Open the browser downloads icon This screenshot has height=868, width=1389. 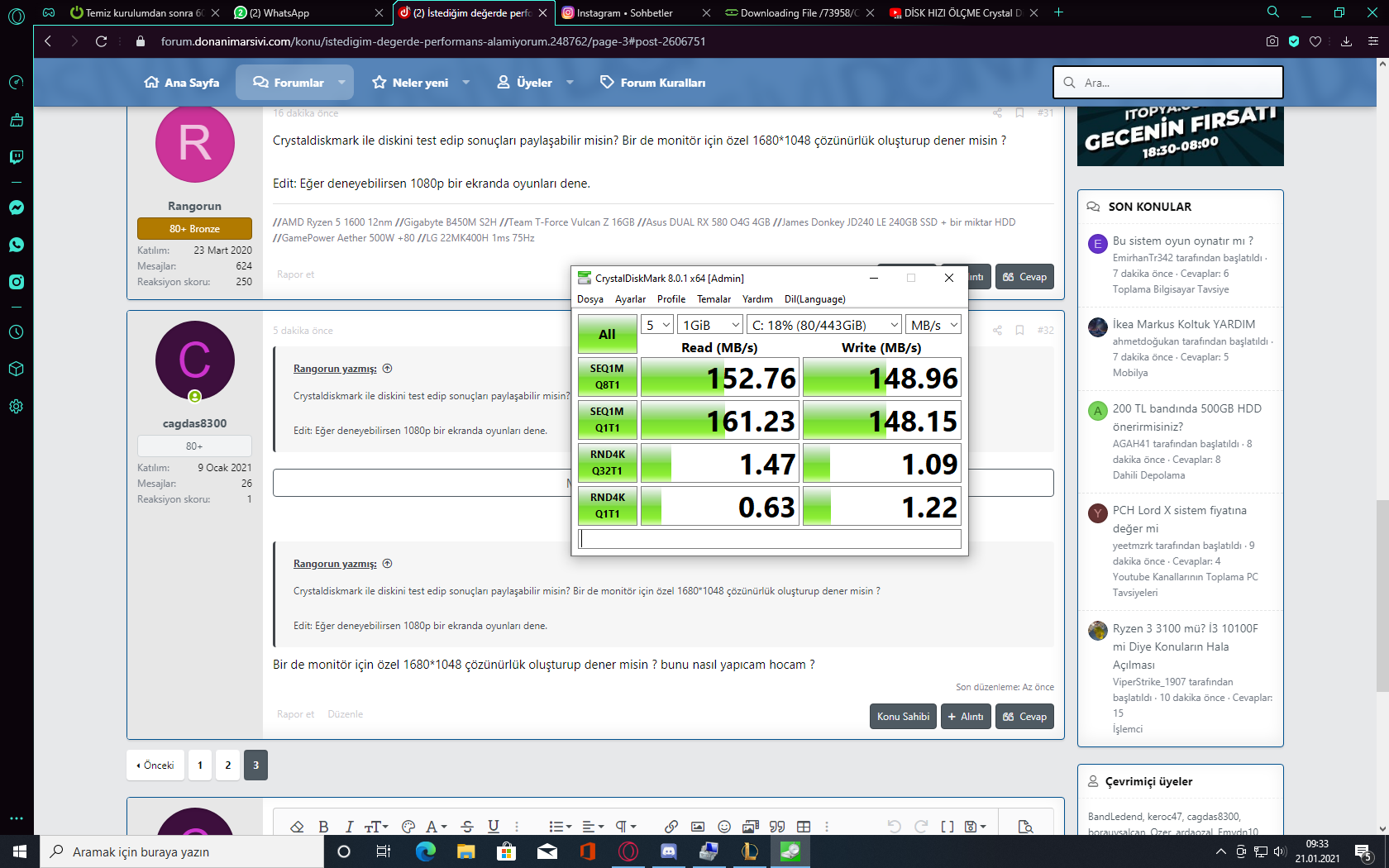tap(1346, 41)
